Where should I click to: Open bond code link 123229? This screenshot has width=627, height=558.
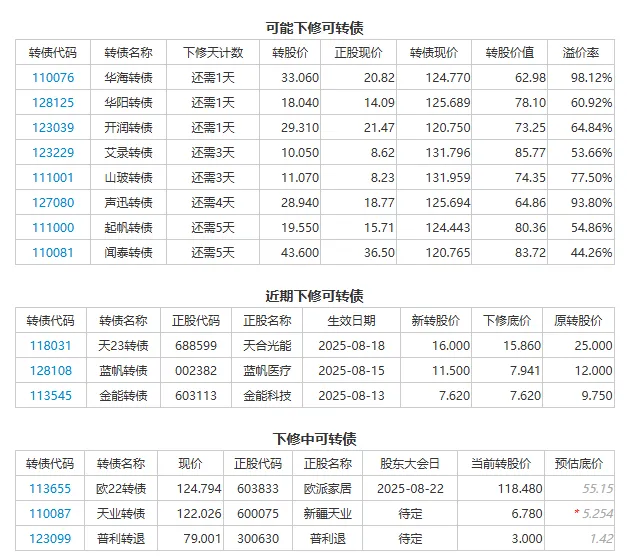53,153
